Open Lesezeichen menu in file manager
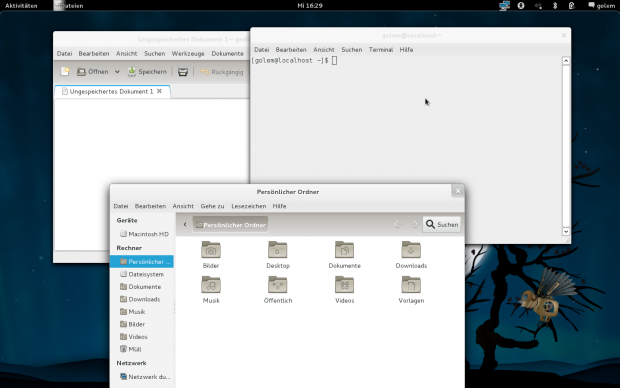 pyautogui.click(x=249, y=206)
